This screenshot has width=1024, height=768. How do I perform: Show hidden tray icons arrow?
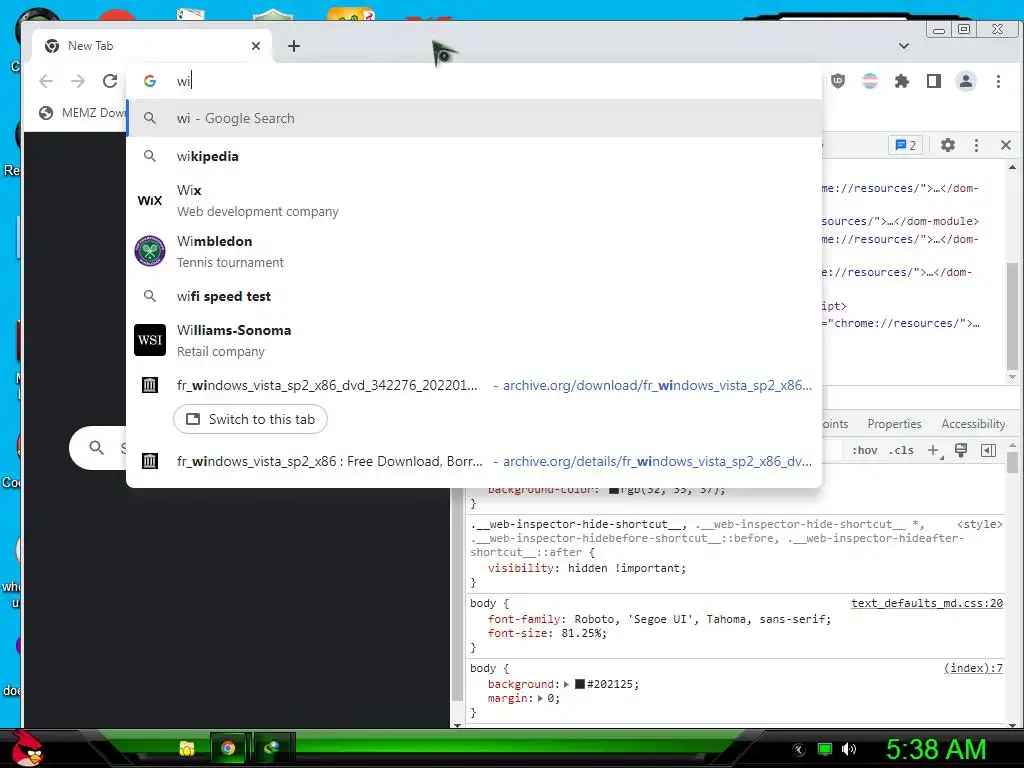[x=798, y=750]
